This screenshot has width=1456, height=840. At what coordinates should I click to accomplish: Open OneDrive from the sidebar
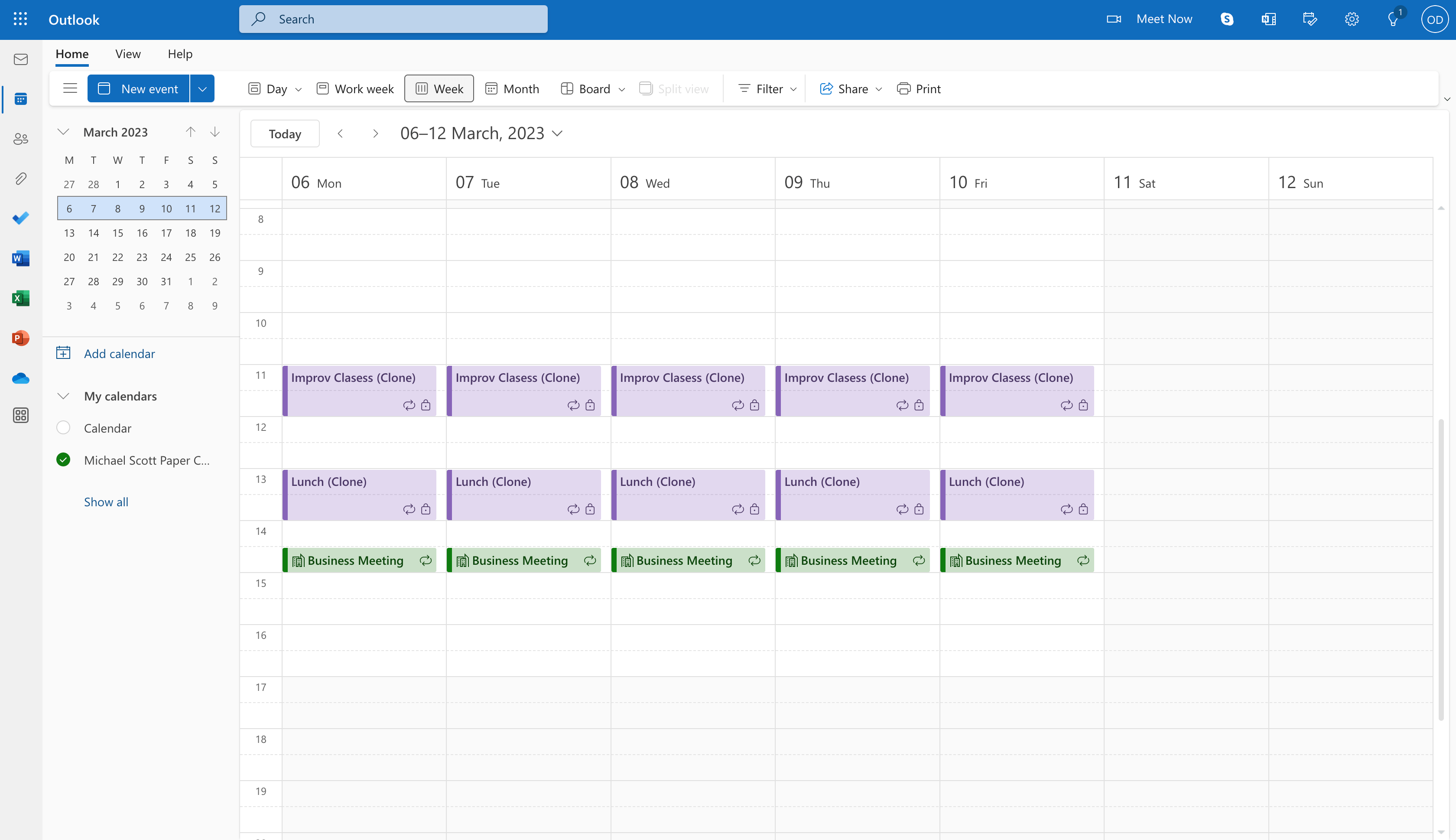pos(20,378)
